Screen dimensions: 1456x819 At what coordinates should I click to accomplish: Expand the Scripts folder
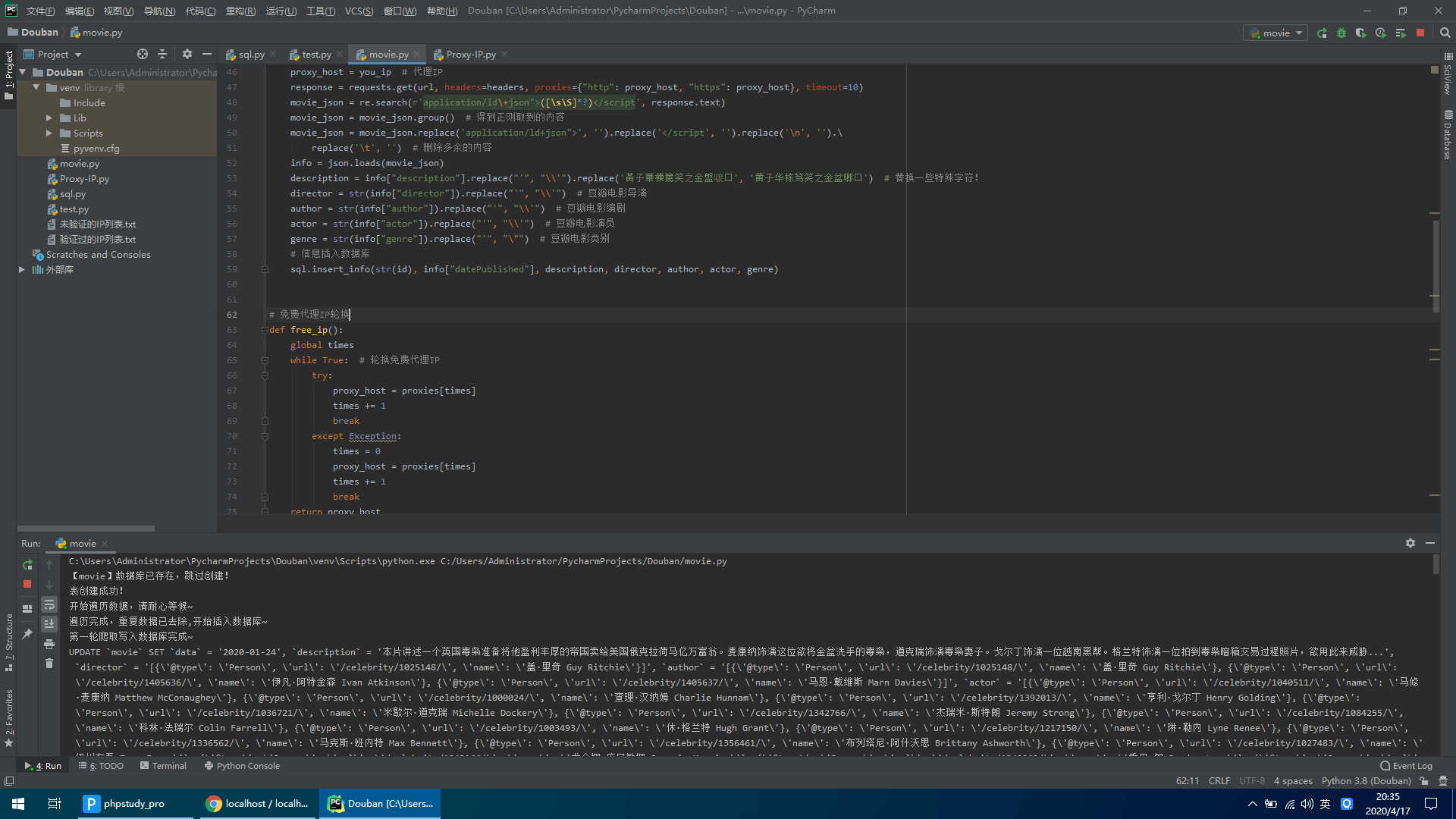click(x=49, y=133)
